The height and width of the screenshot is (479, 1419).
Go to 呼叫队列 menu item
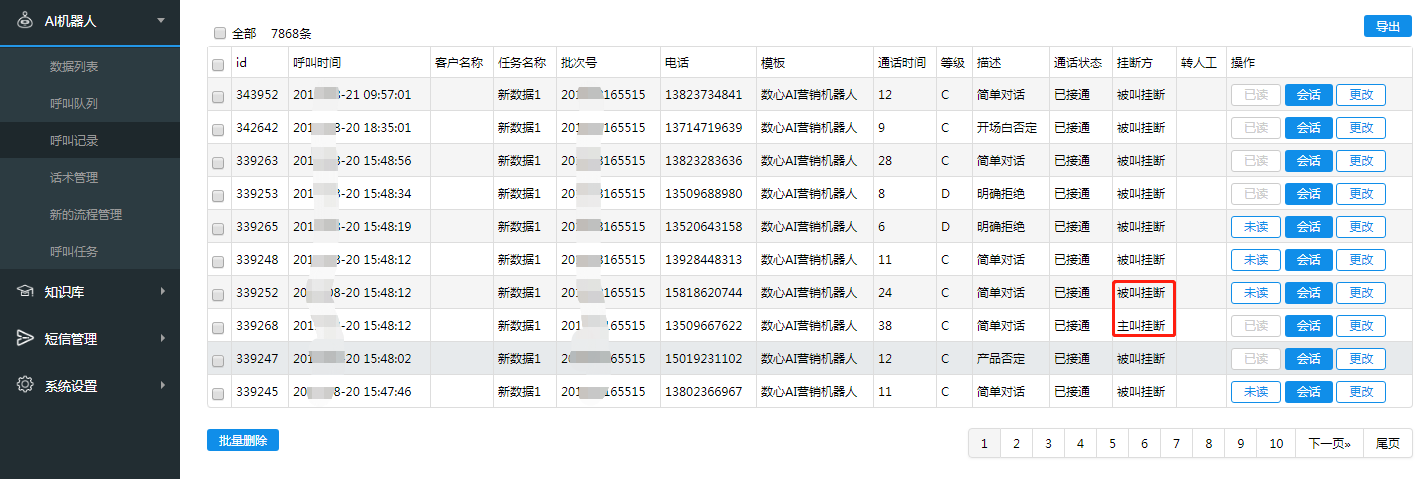click(74, 104)
